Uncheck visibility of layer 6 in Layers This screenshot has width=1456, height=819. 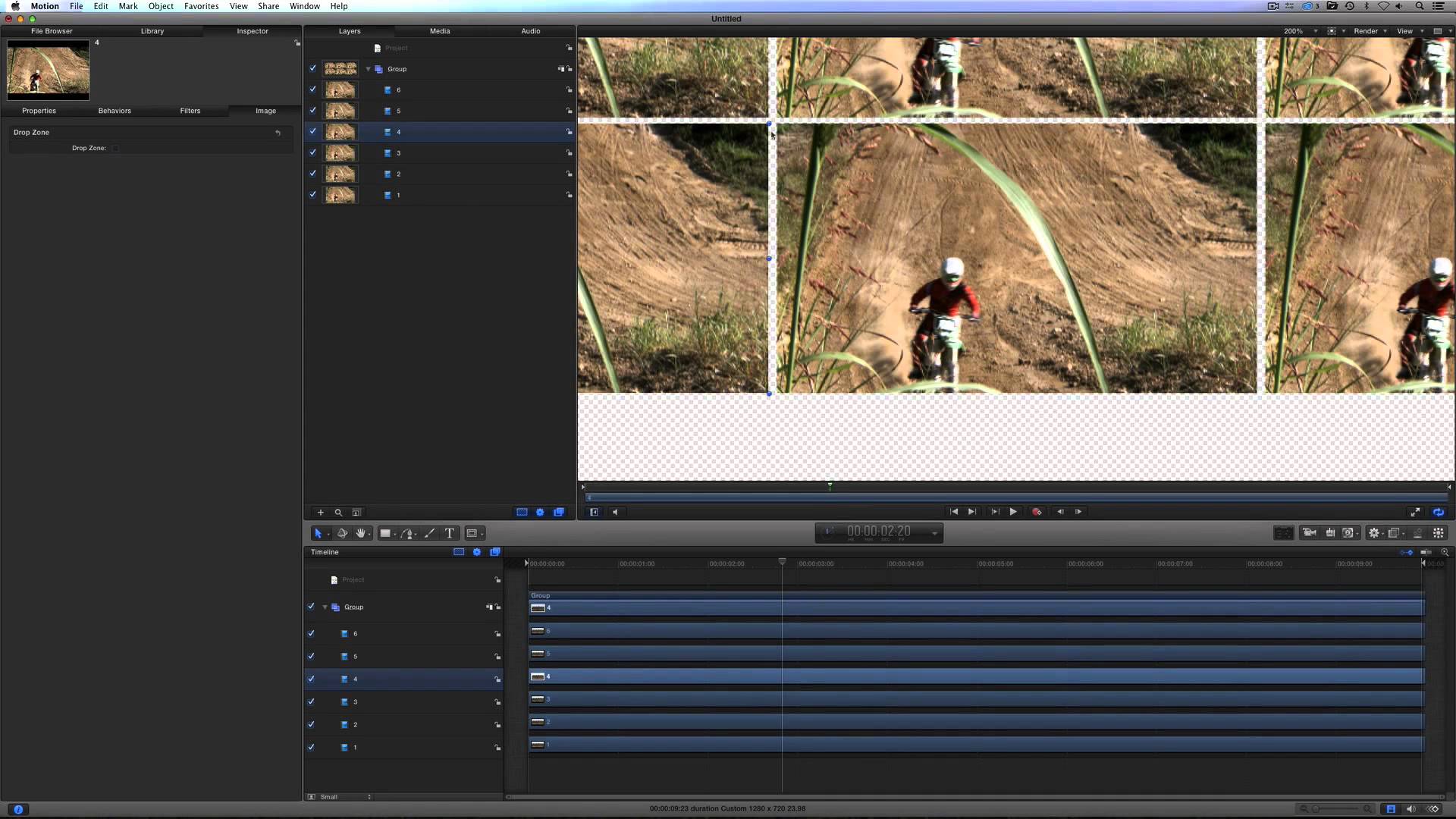[x=312, y=89]
